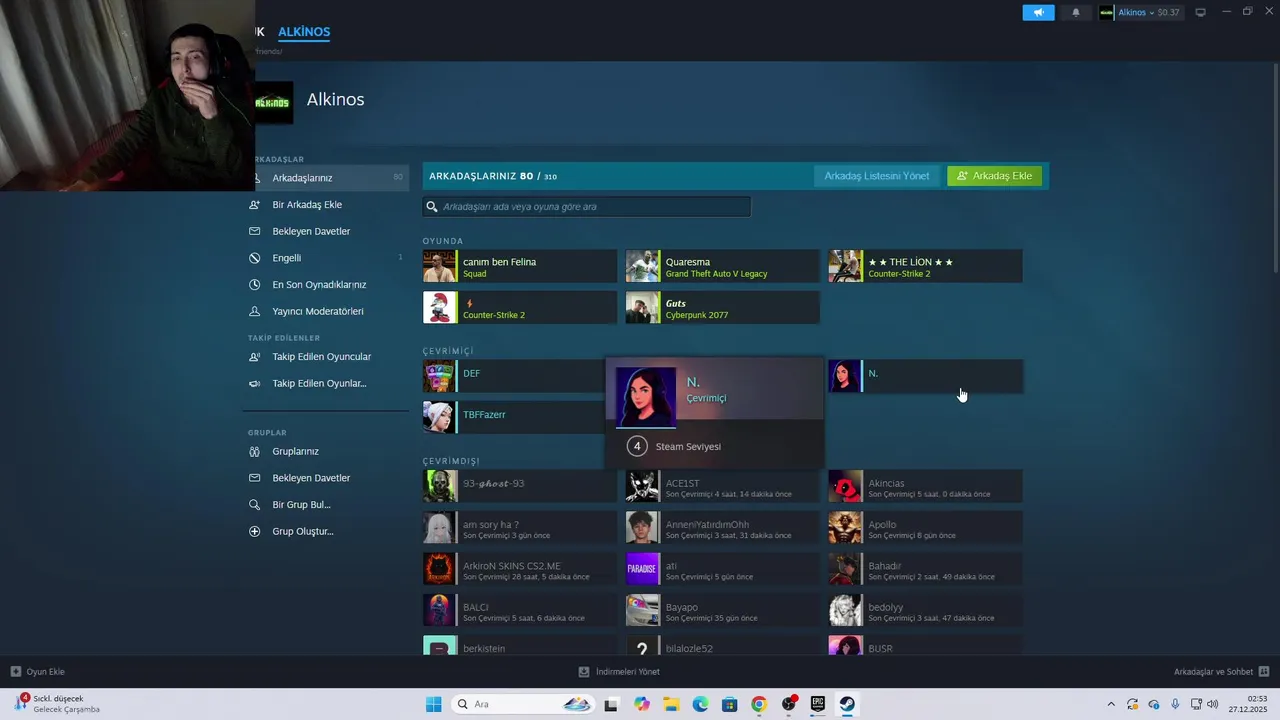Open online friend N. tile
This screenshot has width=1280, height=720.
(925, 376)
